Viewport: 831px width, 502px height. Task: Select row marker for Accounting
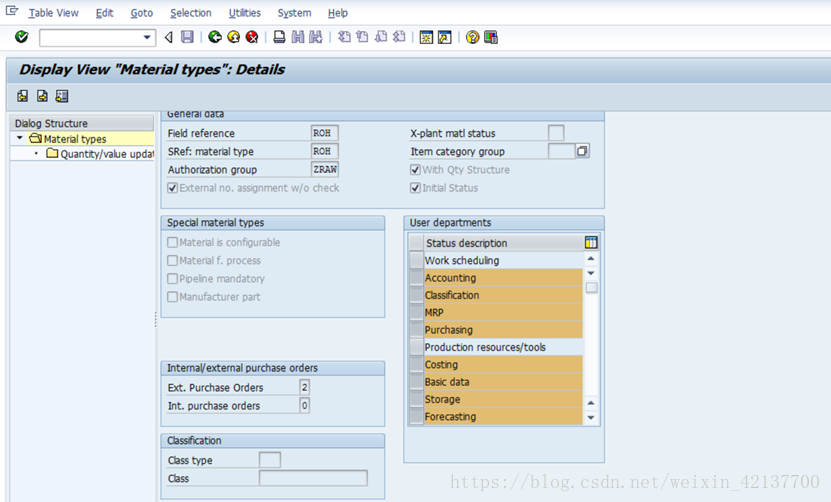click(x=417, y=278)
